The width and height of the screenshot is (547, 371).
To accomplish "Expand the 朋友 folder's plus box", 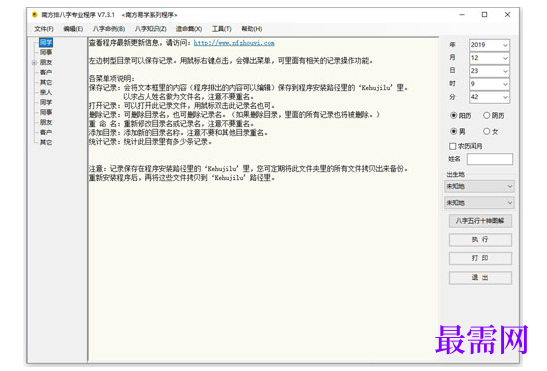I will point(34,63).
